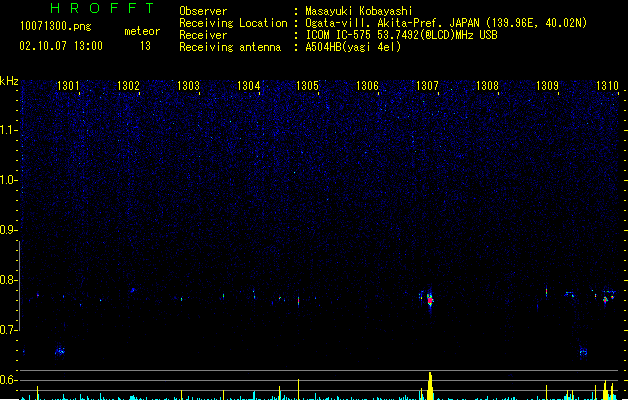The image size is (629, 400).
Task: Click the blue echo blob near 1309 below 0.7 kHz
Action: pos(583,352)
